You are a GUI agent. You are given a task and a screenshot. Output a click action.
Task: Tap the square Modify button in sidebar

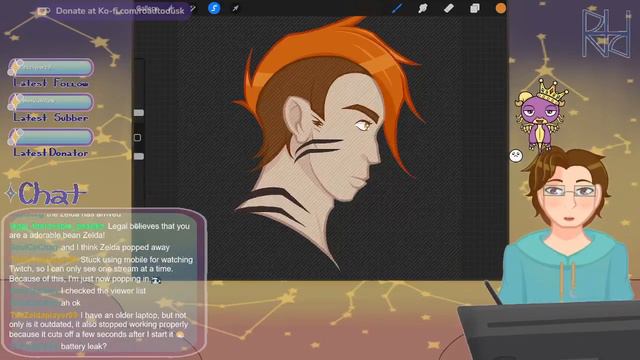pyautogui.click(x=138, y=138)
